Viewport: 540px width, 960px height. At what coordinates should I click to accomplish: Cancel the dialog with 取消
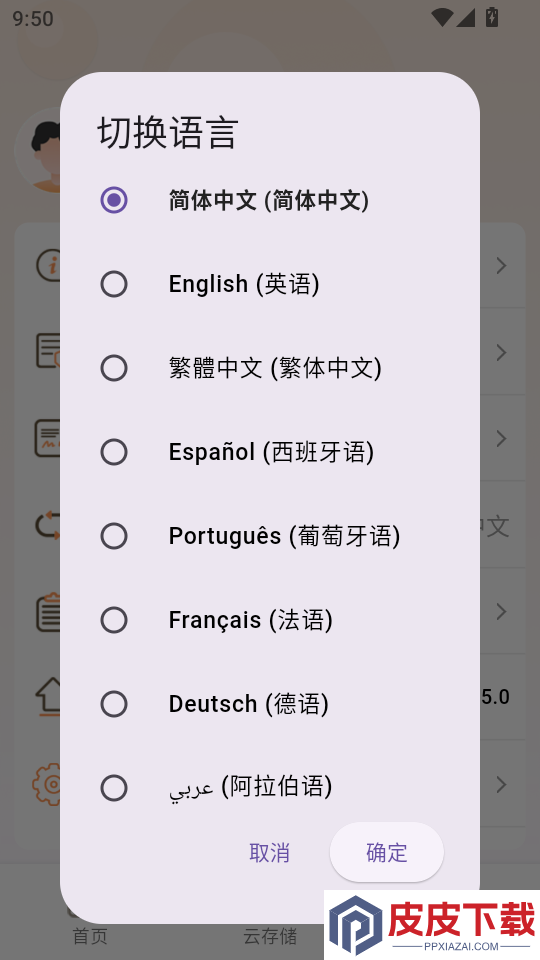[269, 852]
